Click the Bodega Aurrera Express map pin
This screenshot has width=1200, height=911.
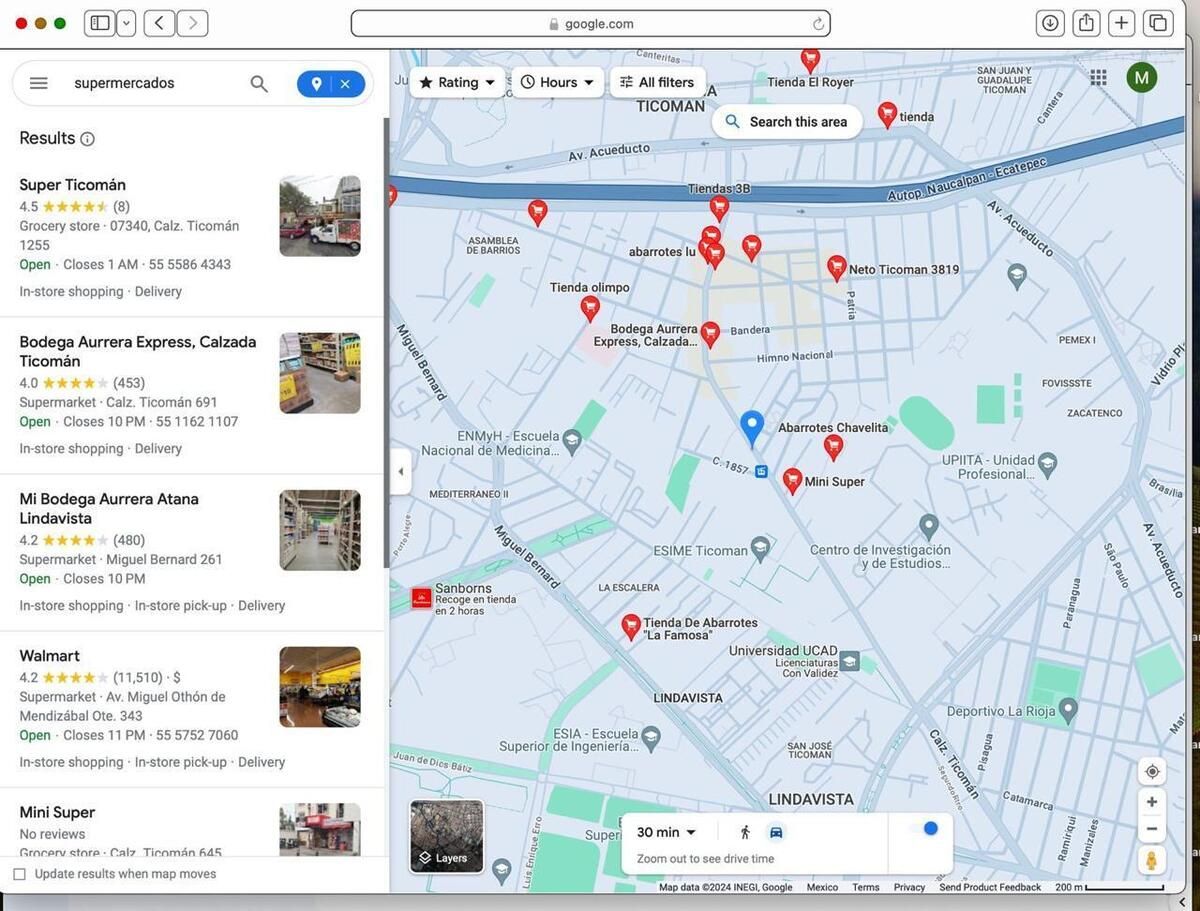coord(710,335)
